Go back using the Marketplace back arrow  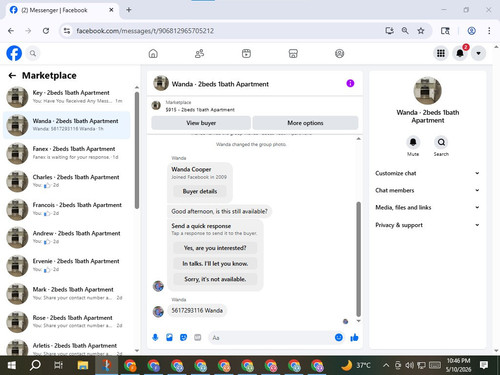[12, 76]
